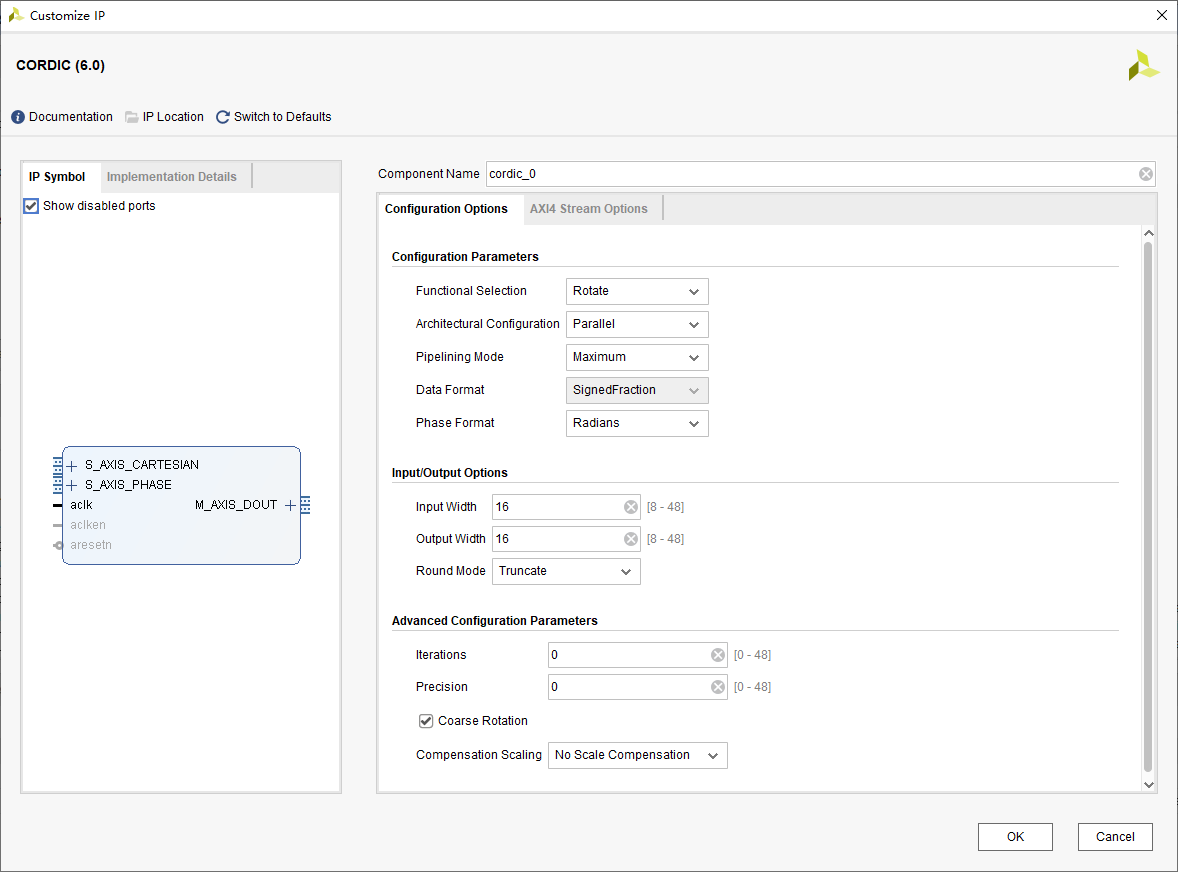Clear the Iterations value
The height and width of the screenshot is (872, 1178).
(717, 655)
